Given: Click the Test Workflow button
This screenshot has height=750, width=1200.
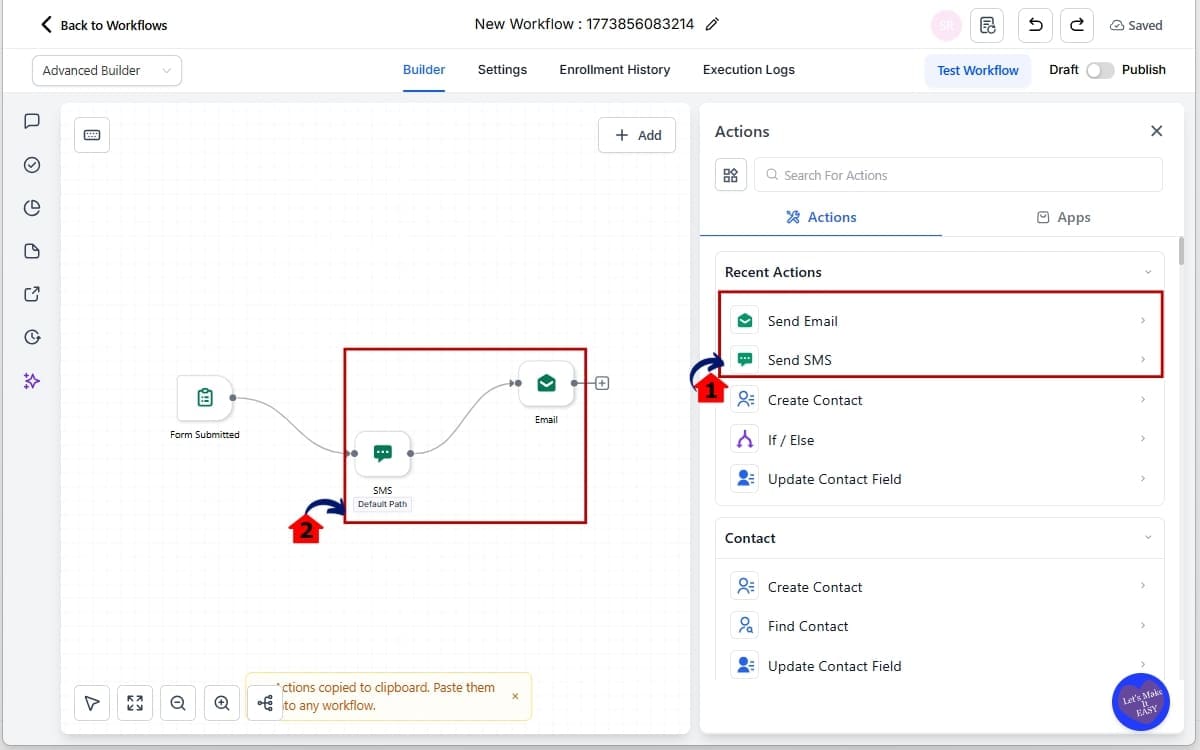Looking at the screenshot, I should pyautogui.click(x=978, y=70).
